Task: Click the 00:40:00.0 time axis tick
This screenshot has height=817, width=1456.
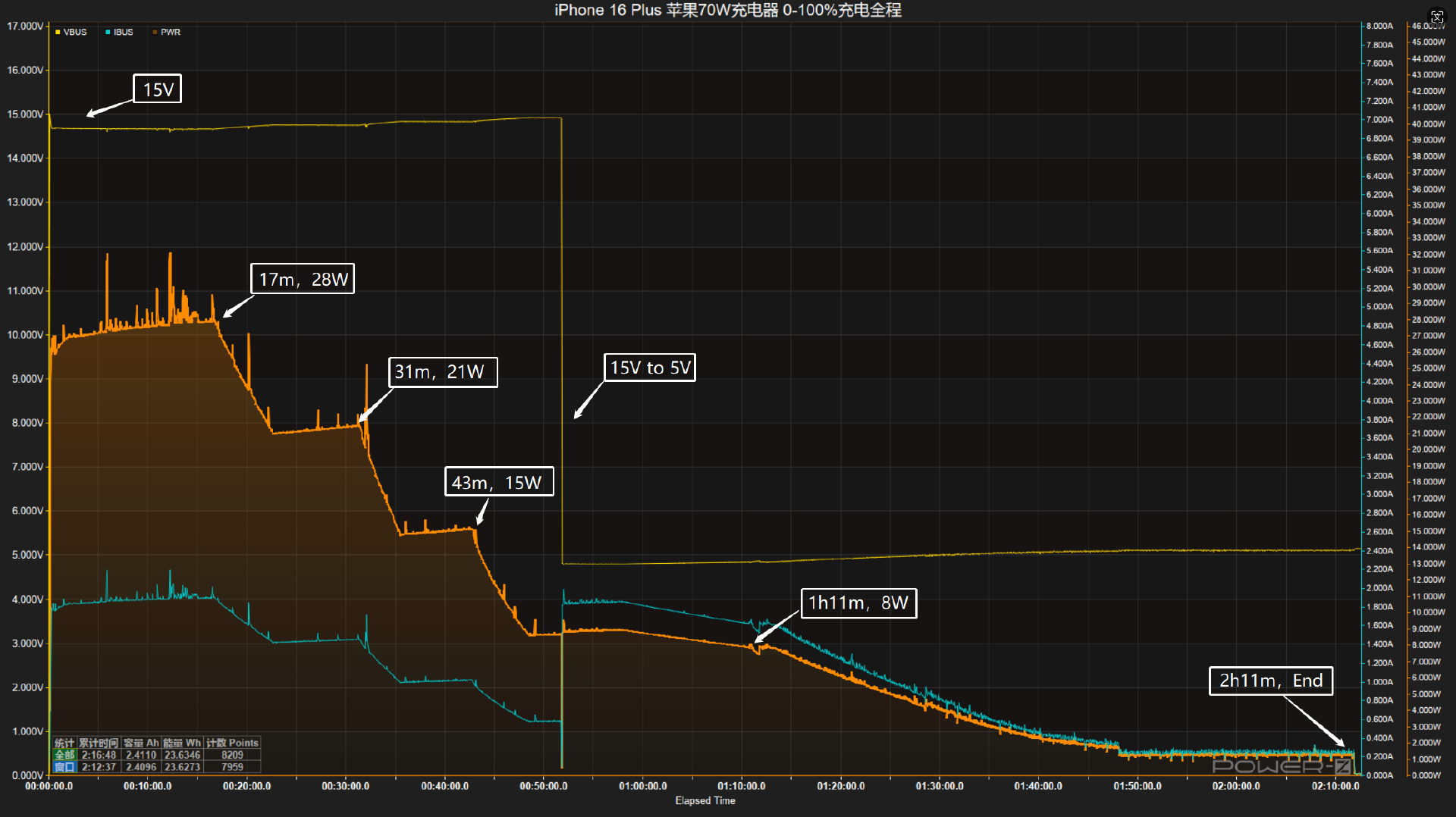Action: [x=445, y=786]
